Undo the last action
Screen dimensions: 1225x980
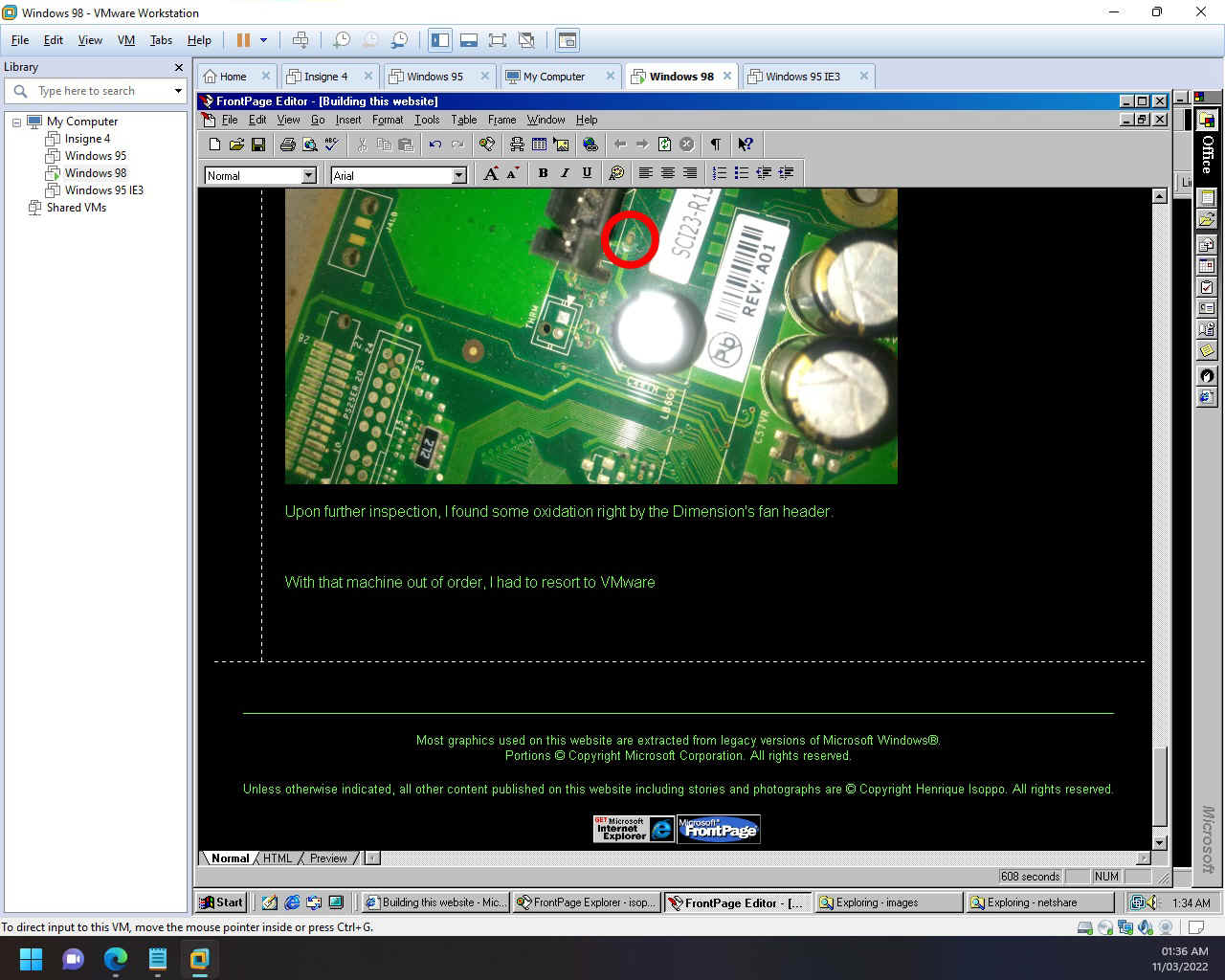pos(435,145)
